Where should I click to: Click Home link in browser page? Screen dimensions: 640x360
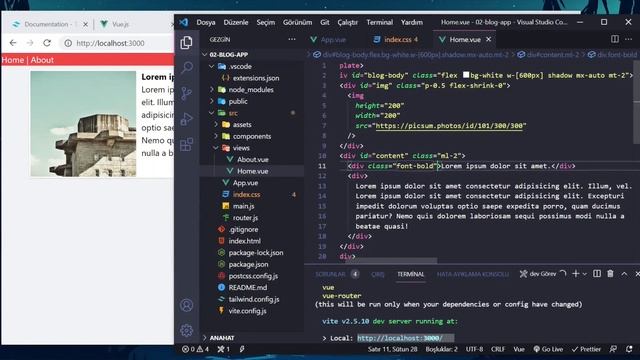(x=13, y=60)
